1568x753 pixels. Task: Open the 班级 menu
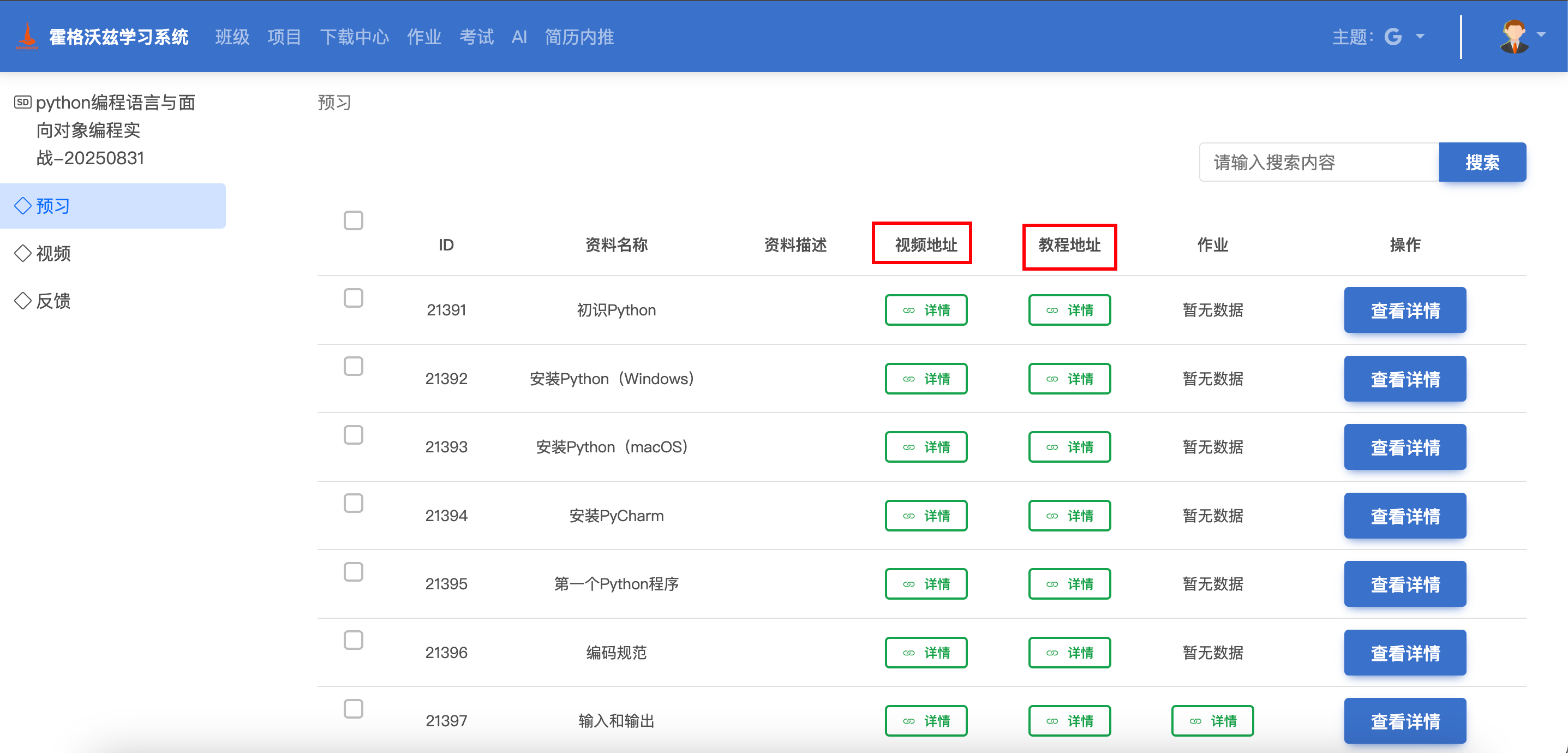click(232, 37)
